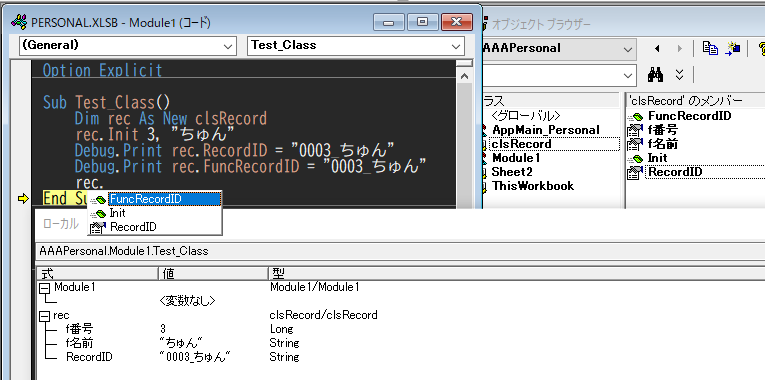Select f名前 member in Object Browser
765x380 pixels.
coord(663,144)
